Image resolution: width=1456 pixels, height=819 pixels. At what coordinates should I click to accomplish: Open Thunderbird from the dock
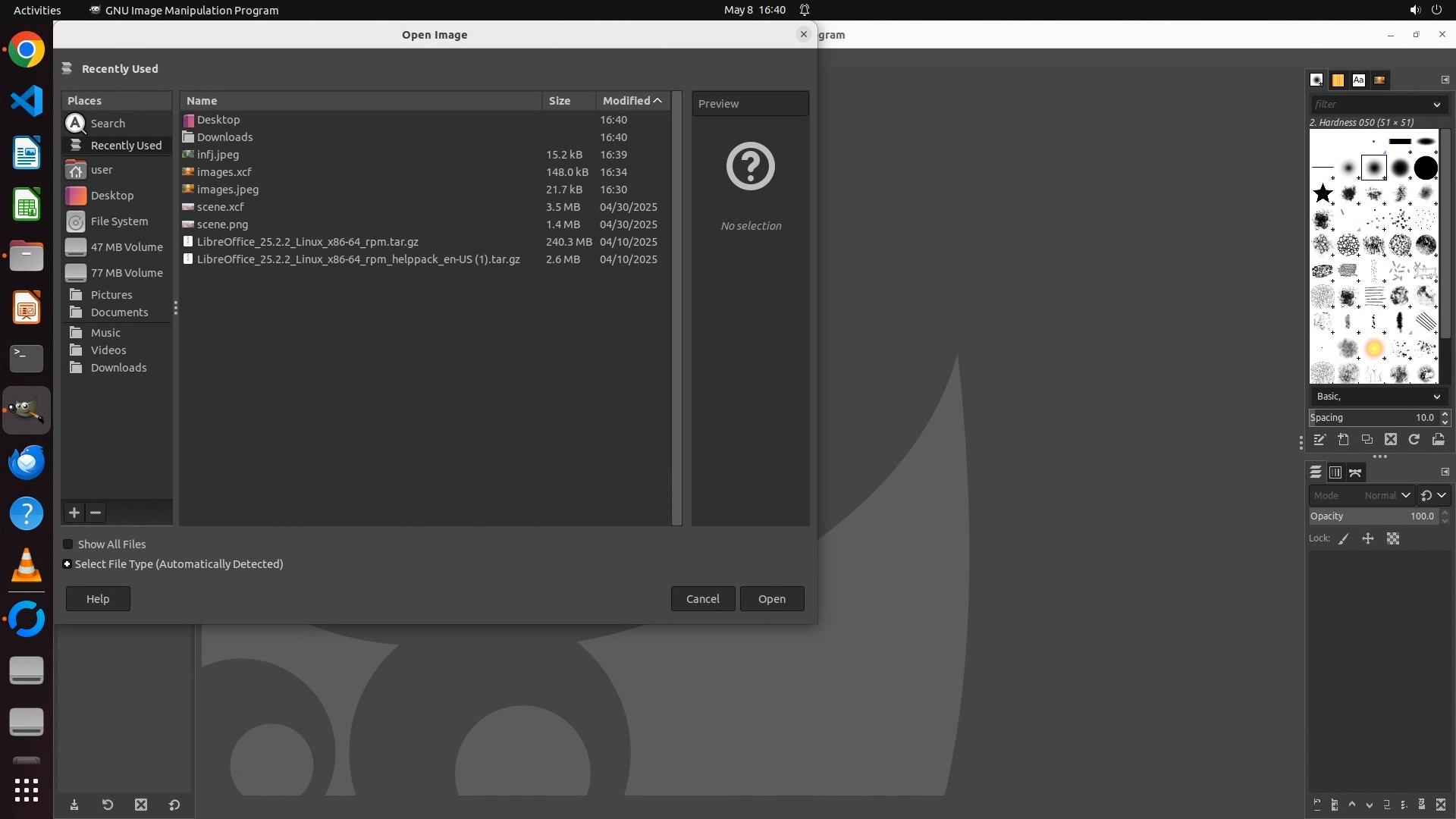click(x=27, y=462)
